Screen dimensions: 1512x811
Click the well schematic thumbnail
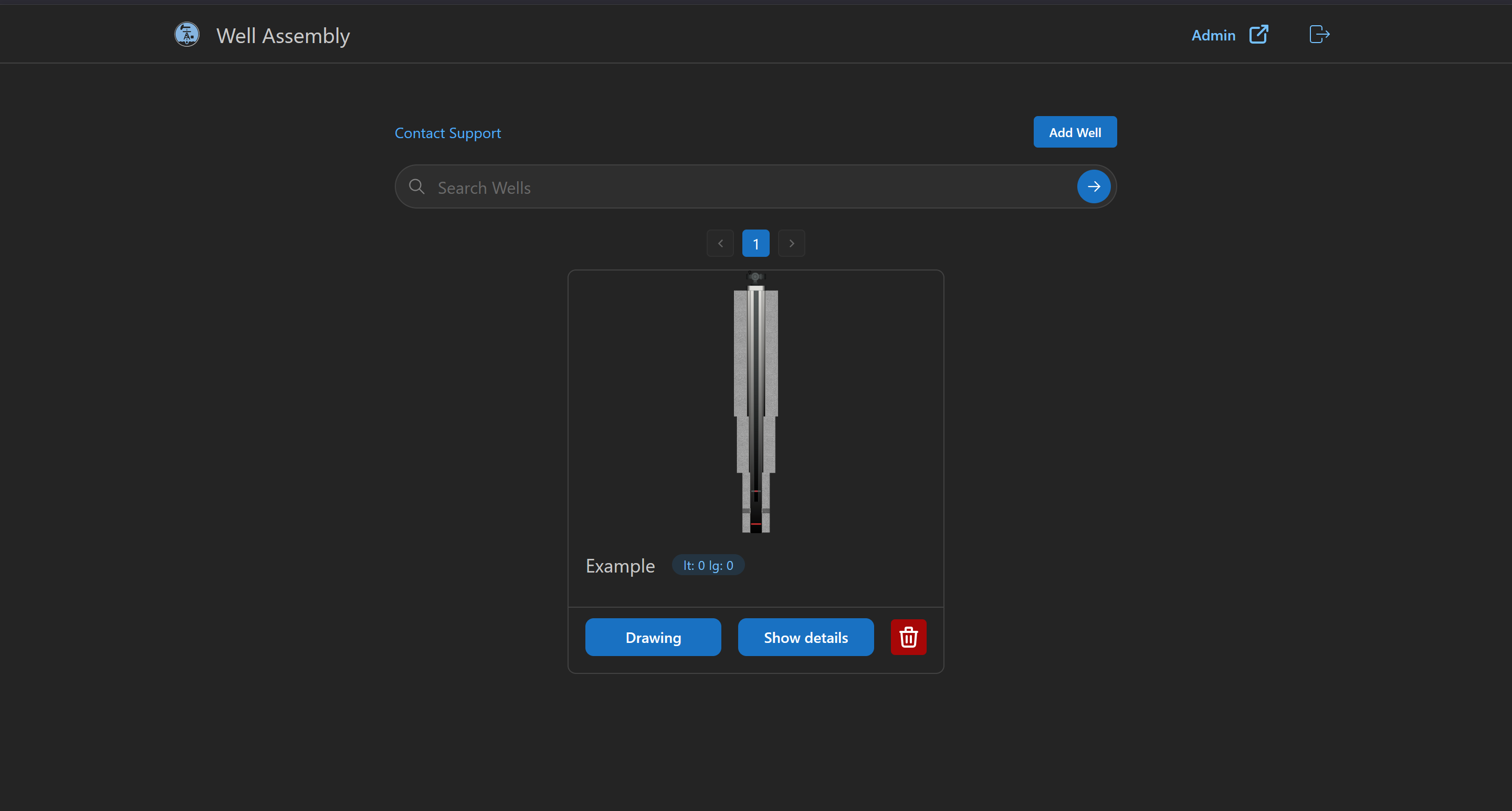point(755,405)
